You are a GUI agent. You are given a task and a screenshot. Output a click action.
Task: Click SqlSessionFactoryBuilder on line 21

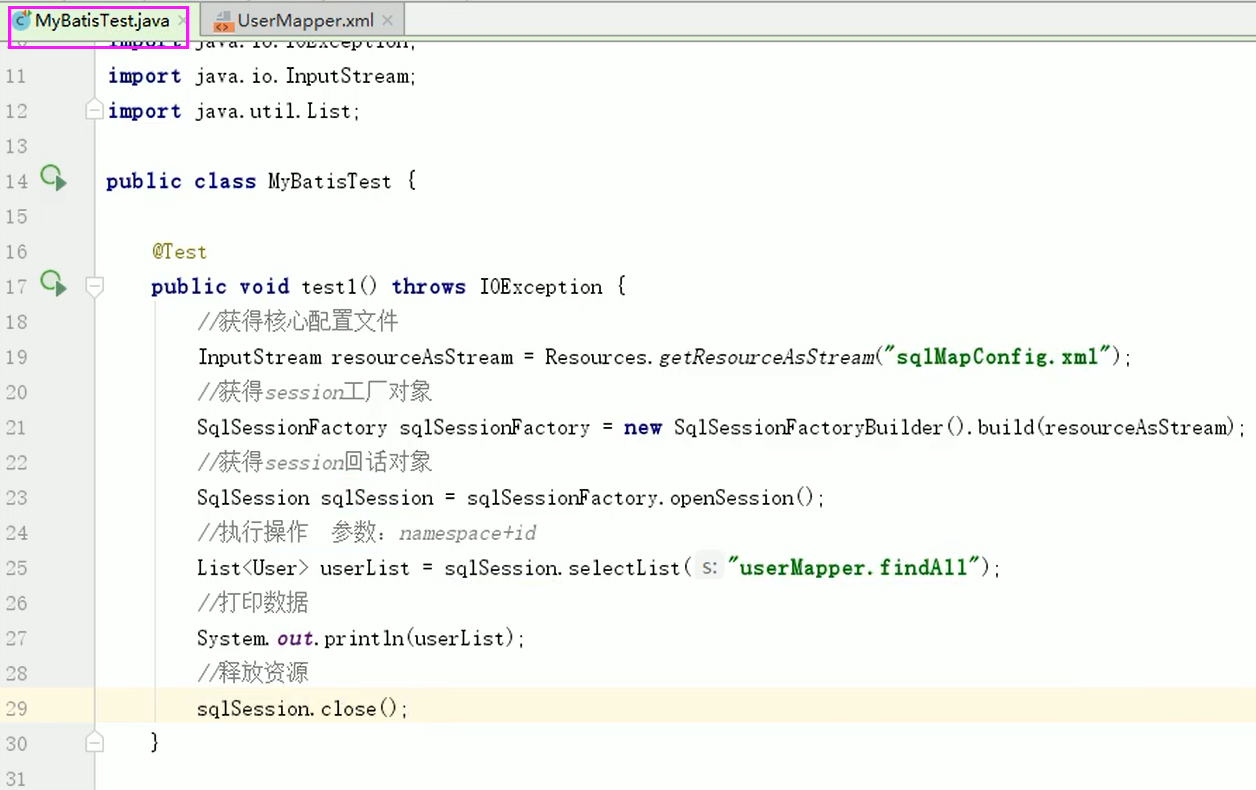point(809,427)
